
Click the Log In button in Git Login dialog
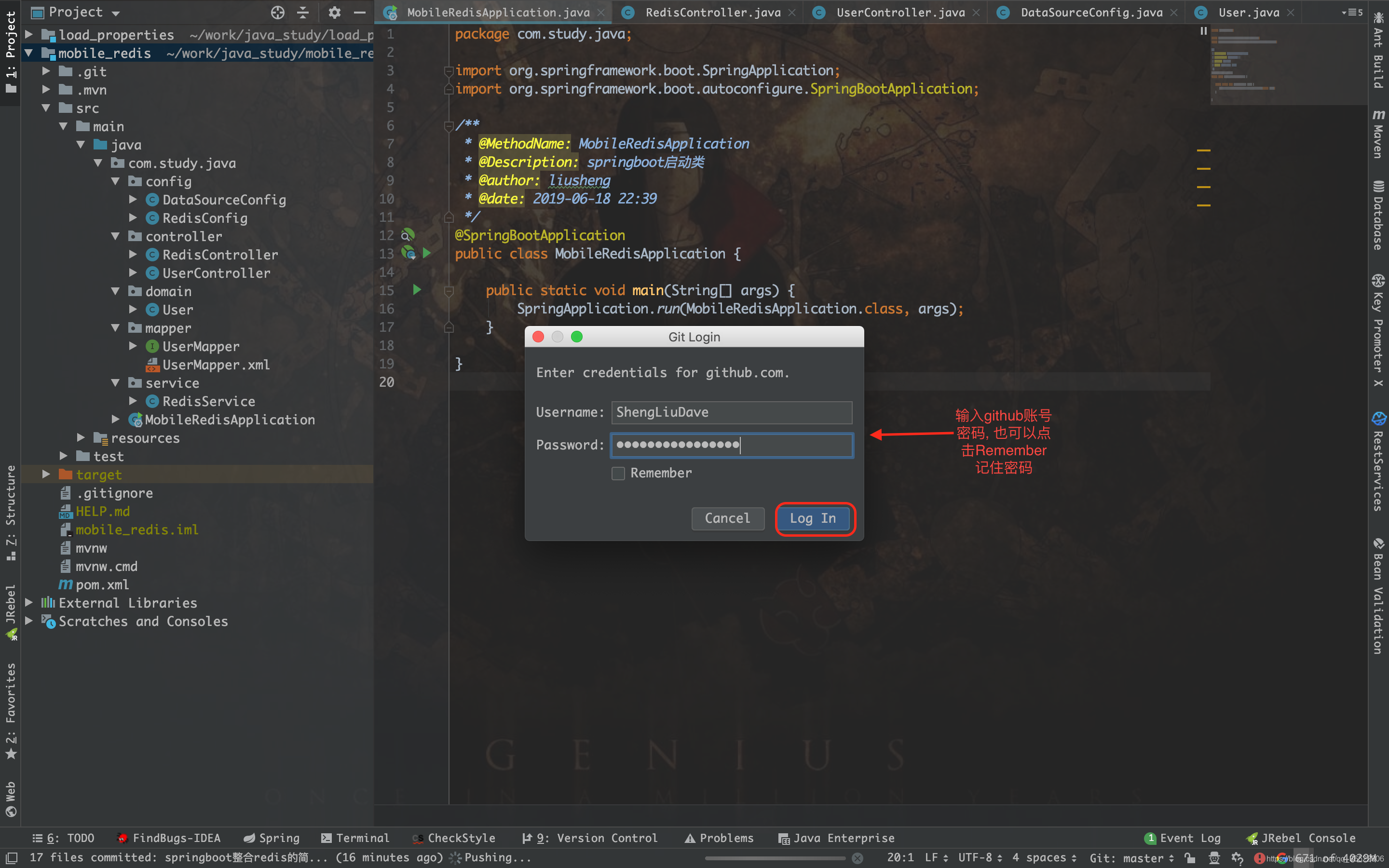(x=813, y=517)
